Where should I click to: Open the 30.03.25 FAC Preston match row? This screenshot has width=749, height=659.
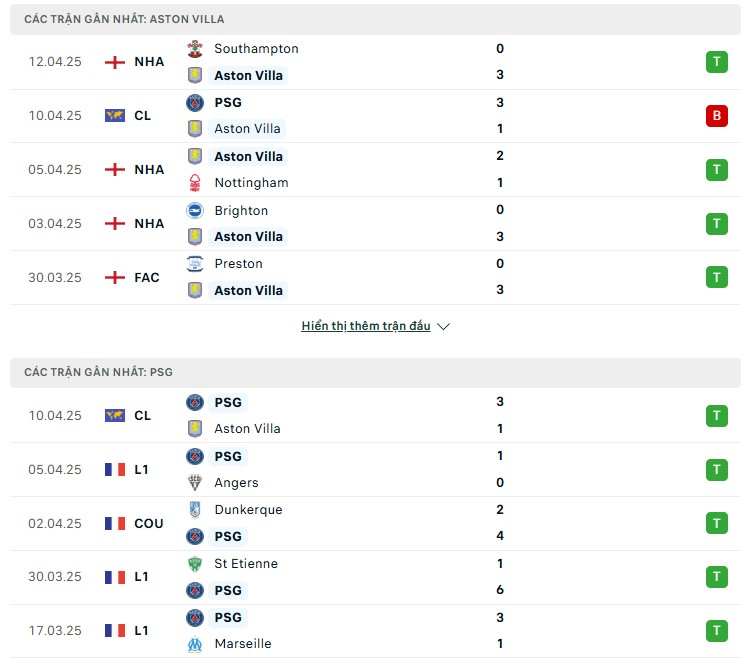tap(375, 277)
